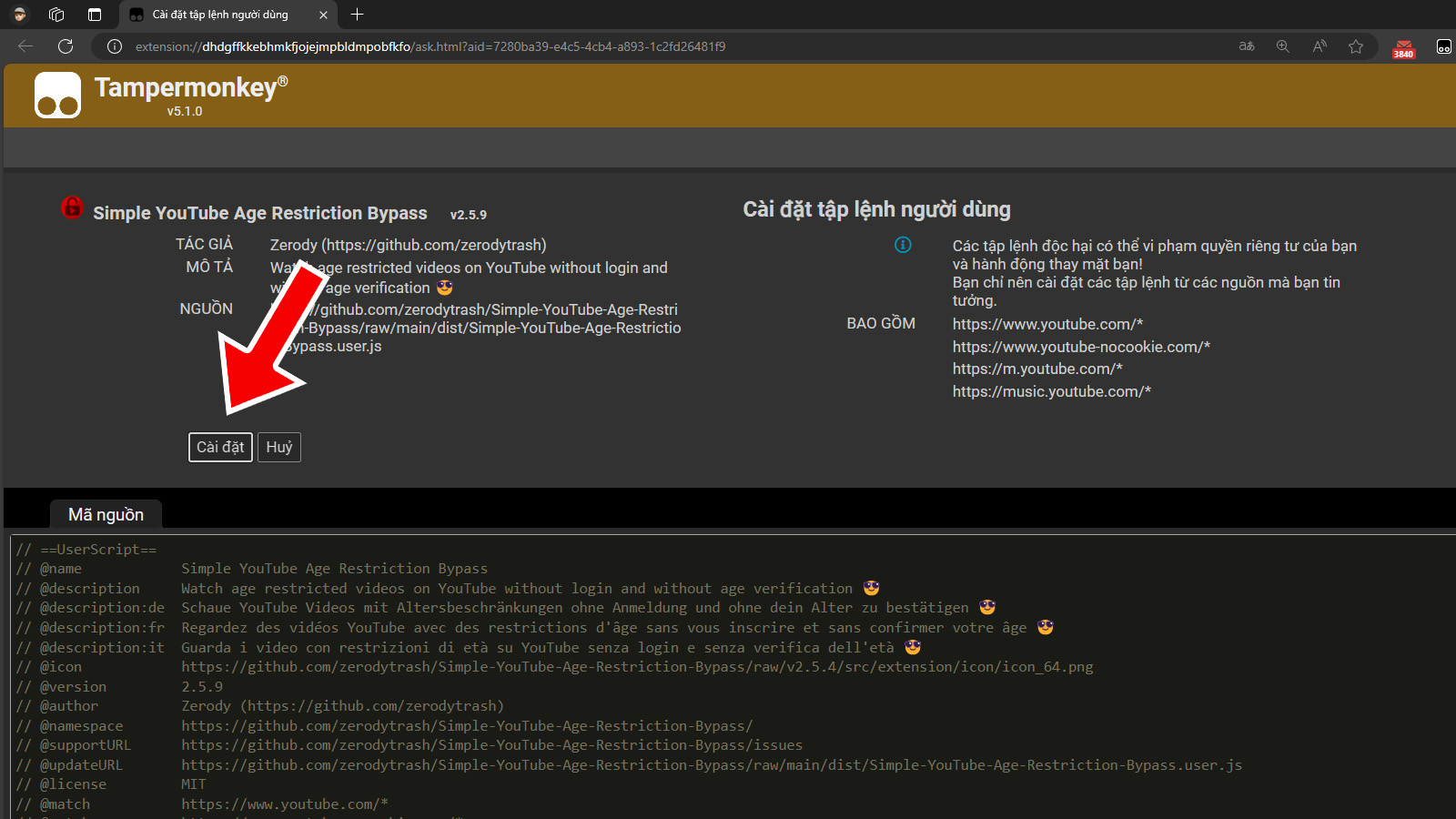Click the @license MIT code line
Screen dimensions: 1456x819
[x=111, y=784]
